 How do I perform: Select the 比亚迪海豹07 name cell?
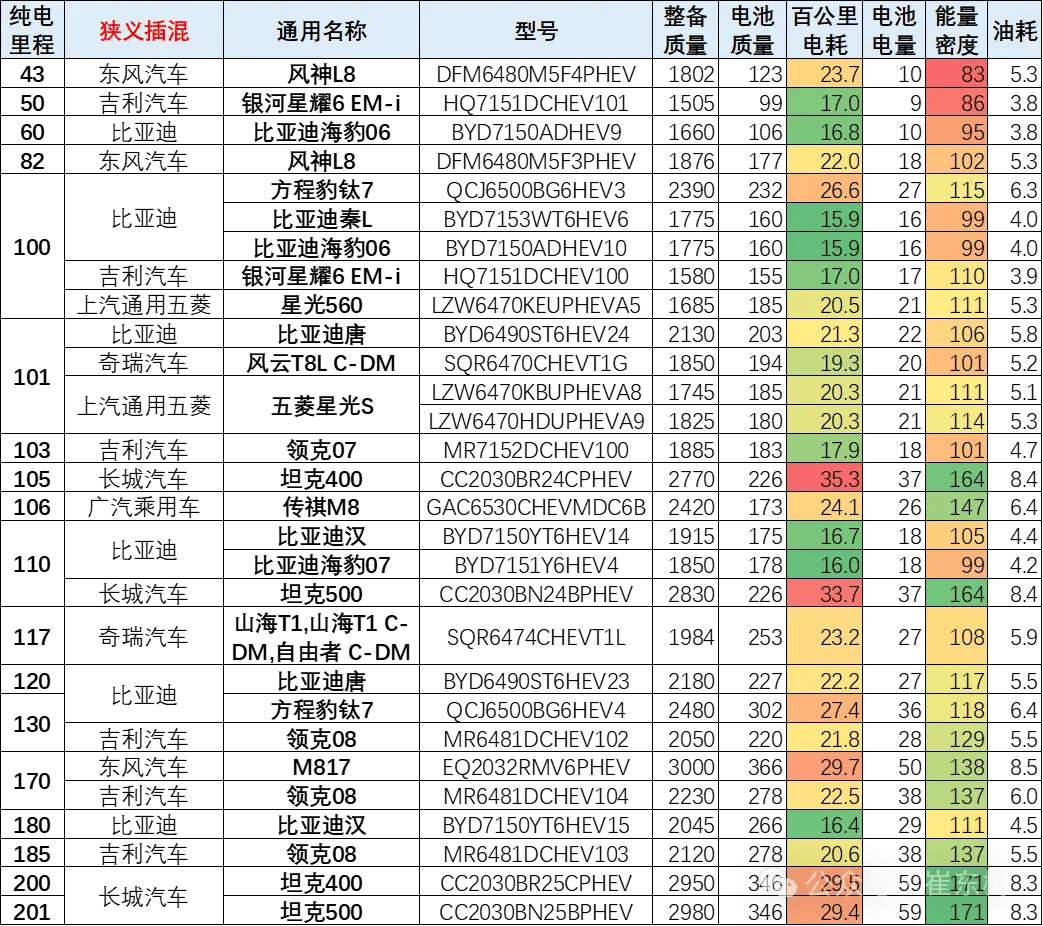point(321,565)
